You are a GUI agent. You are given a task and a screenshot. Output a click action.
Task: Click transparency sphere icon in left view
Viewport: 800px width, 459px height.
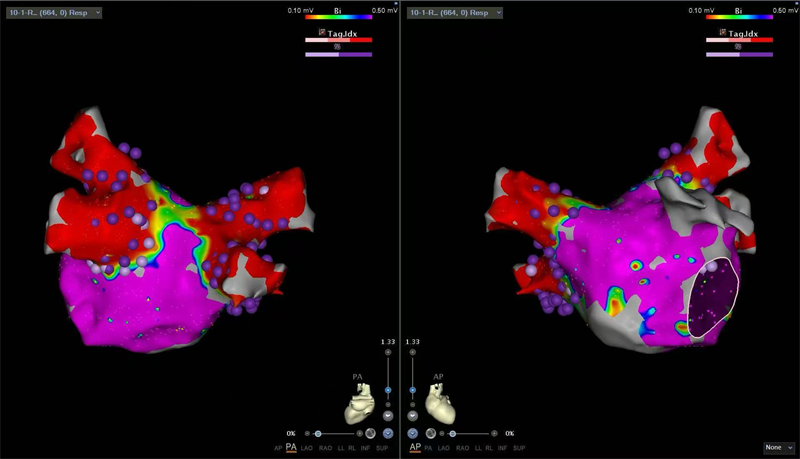click(369, 433)
